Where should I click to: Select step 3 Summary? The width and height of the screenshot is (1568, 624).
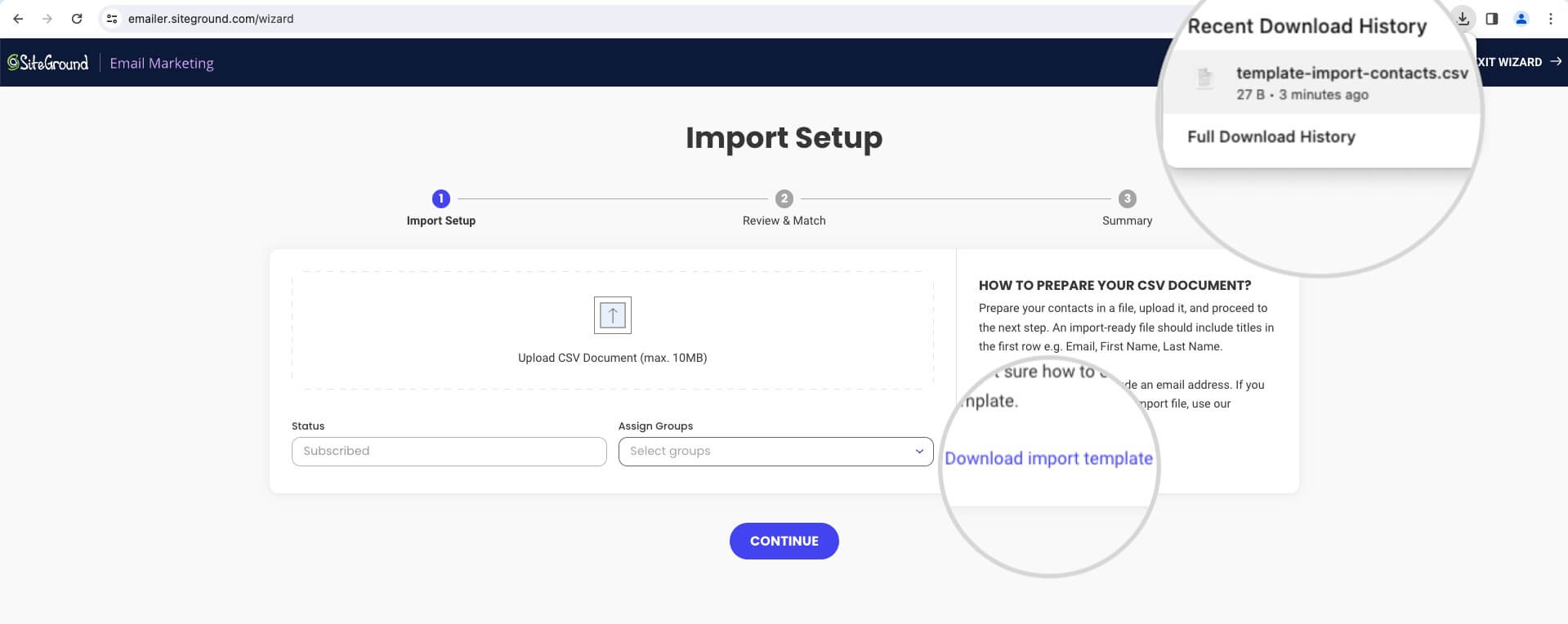[1128, 209]
